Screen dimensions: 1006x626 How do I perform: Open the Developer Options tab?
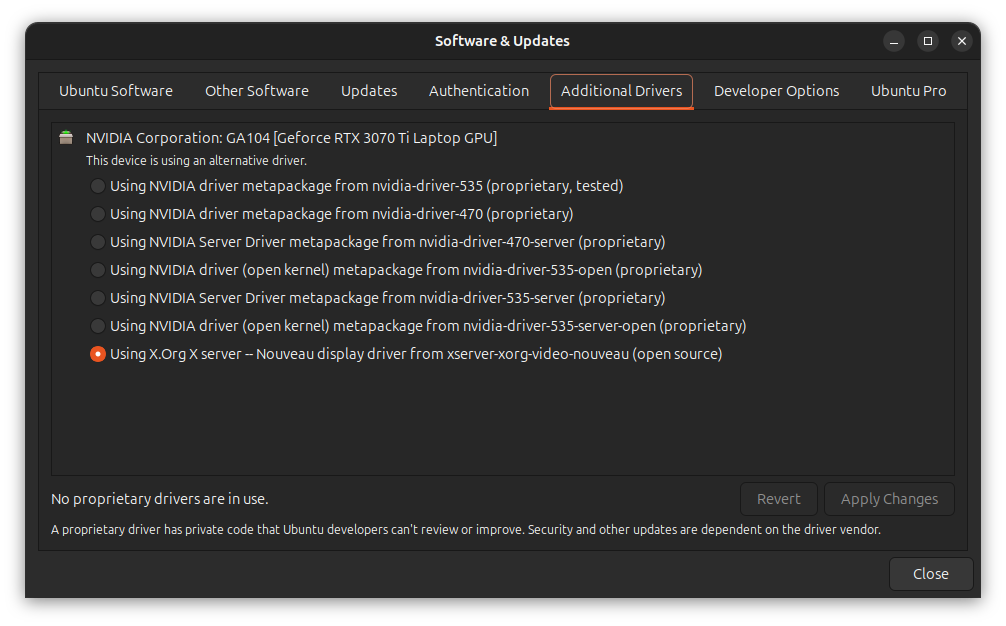point(777,90)
